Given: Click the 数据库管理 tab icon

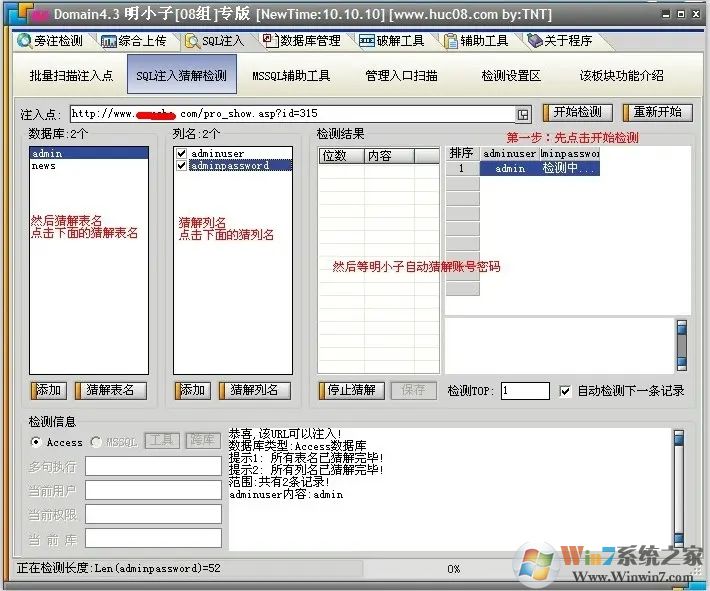Looking at the screenshot, I should pyautogui.click(x=270, y=41).
